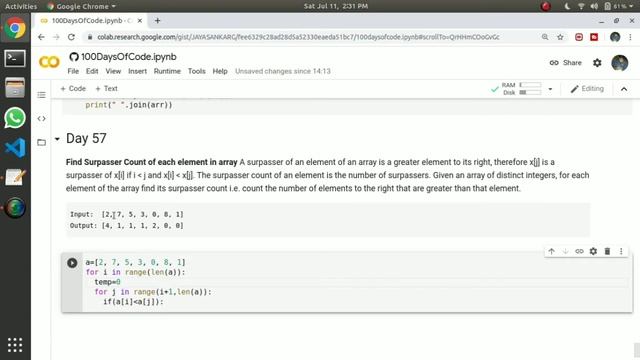This screenshot has width=640, height=360.
Task: Collapse header with up chevron
Action: (x=624, y=89)
